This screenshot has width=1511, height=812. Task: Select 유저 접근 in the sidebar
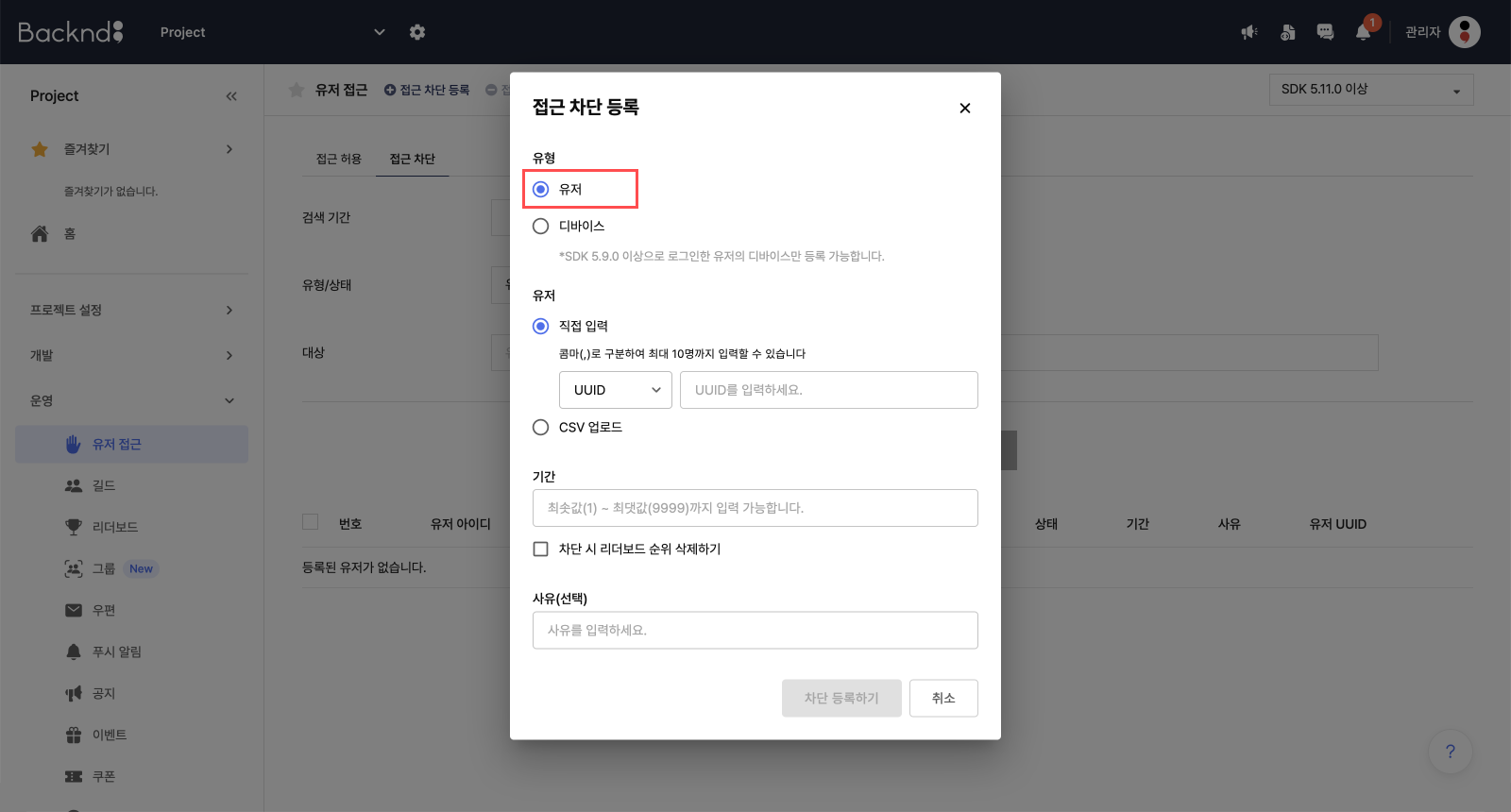pyautogui.click(x=132, y=444)
